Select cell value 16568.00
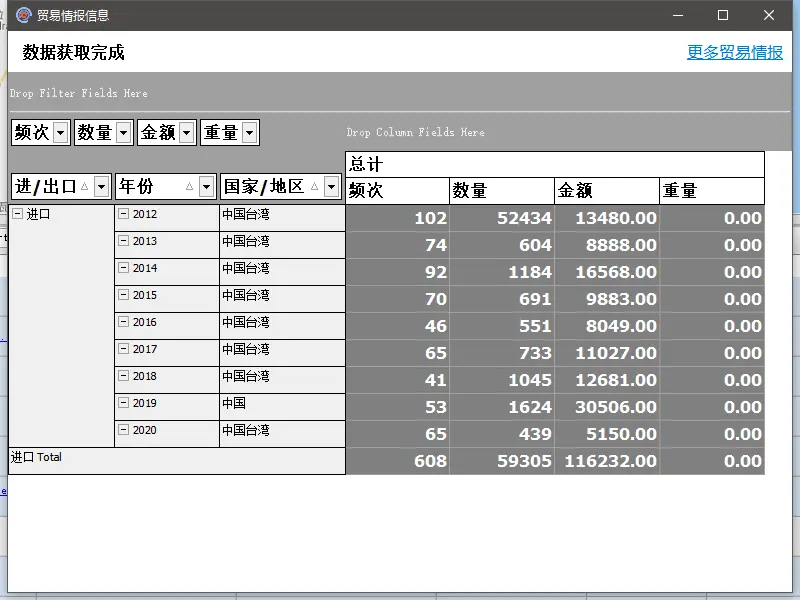The image size is (800, 600). click(607, 272)
